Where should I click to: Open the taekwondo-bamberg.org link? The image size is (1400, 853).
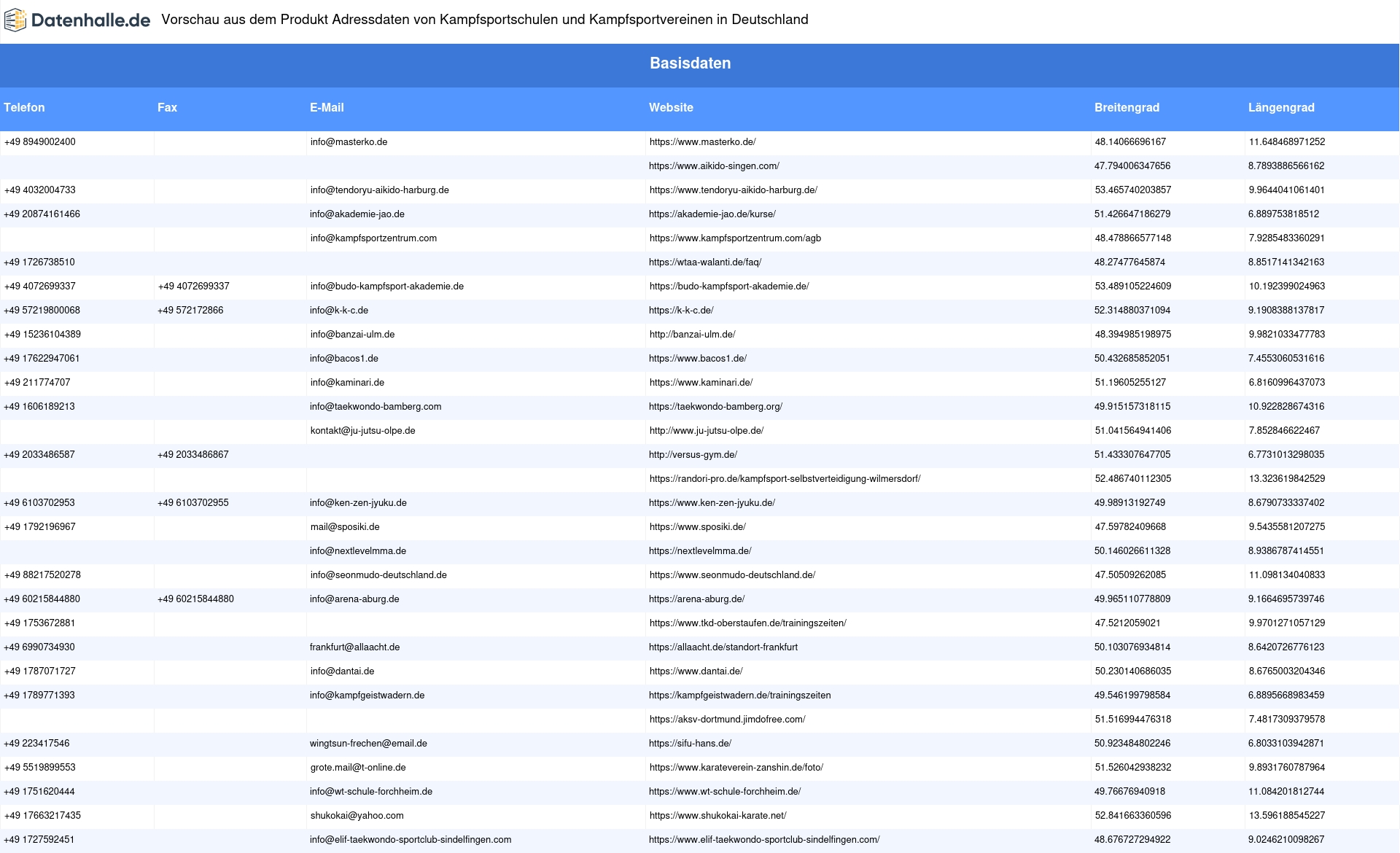click(715, 407)
